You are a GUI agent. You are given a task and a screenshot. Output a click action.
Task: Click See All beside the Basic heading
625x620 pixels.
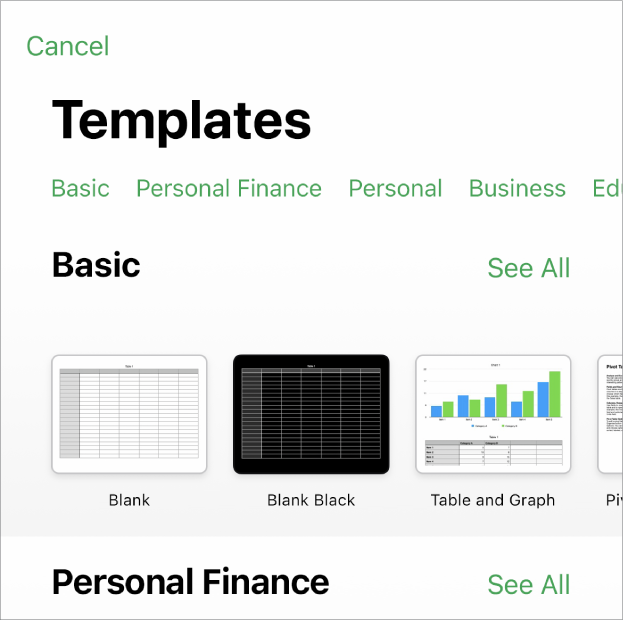pos(528,268)
